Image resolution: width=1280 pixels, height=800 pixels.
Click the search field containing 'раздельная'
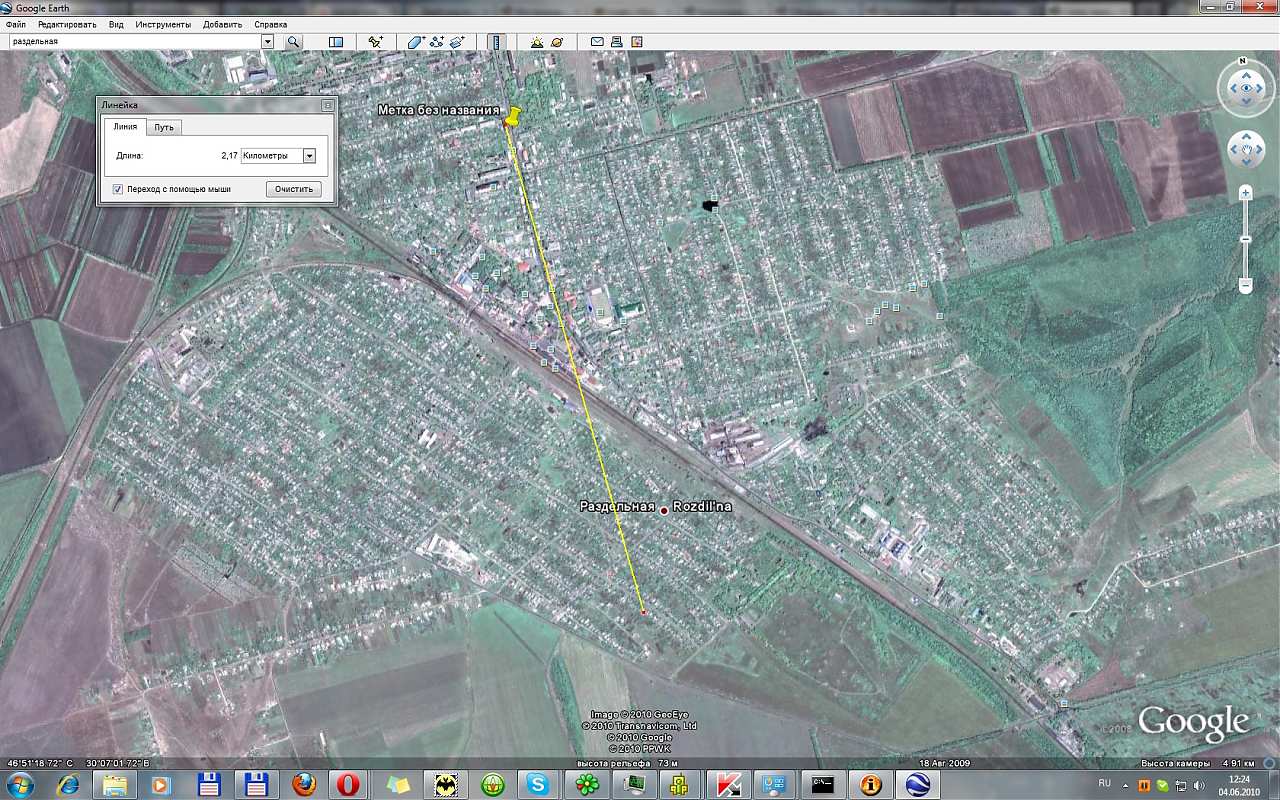click(x=134, y=42)
